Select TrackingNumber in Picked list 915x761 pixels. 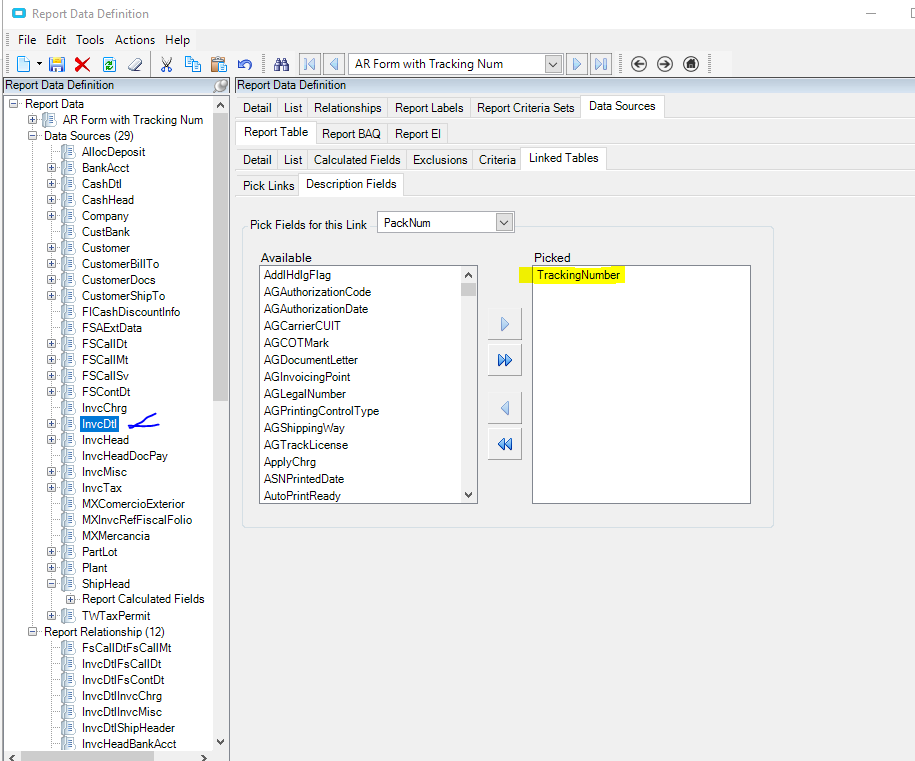tap(578, 275)
